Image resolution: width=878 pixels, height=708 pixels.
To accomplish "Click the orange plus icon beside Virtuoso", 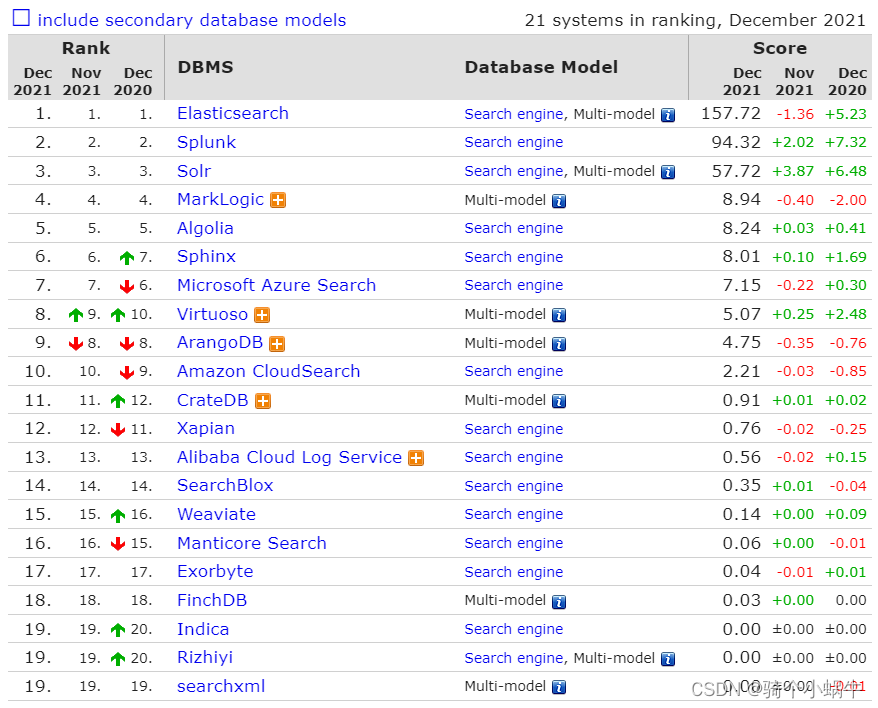I will click(262, 315).
